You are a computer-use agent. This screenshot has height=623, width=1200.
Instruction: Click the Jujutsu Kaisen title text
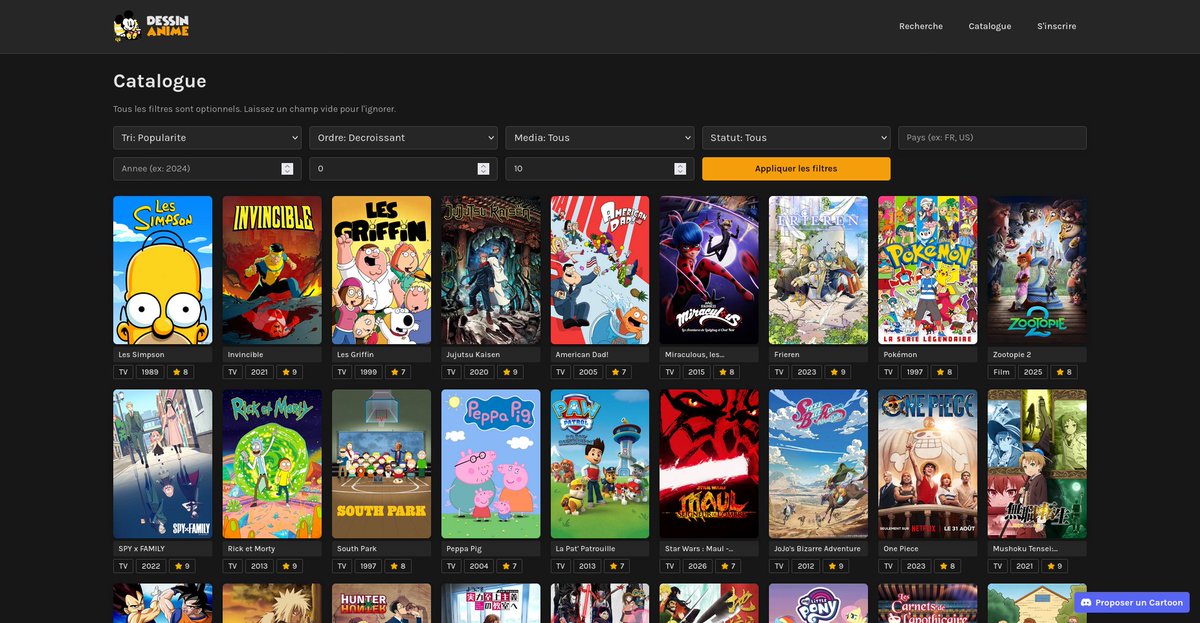pyautogui.click(x=473, y=354)
